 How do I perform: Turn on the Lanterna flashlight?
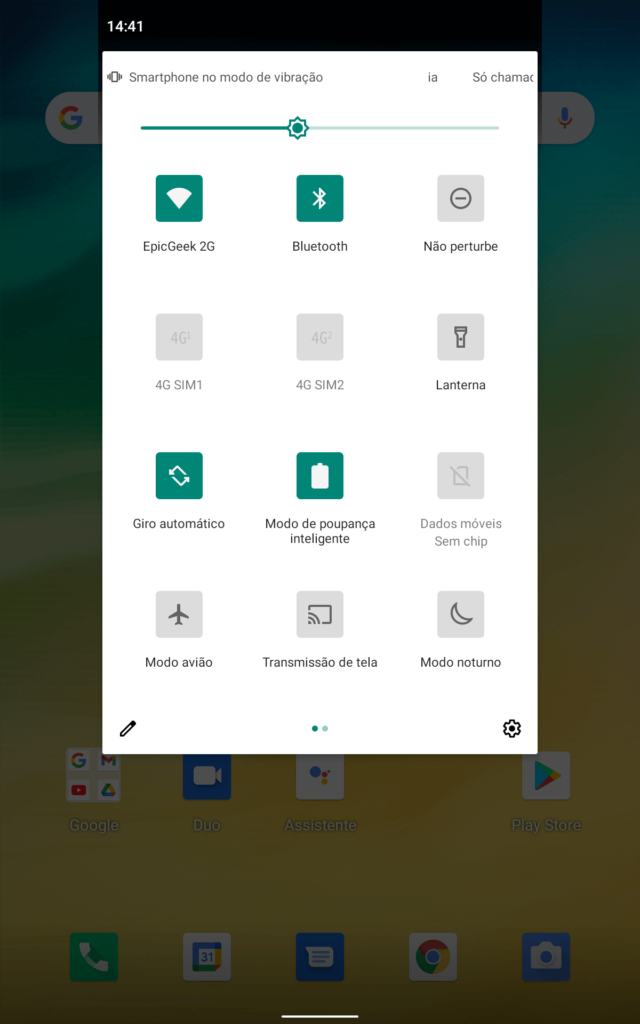(x=461, y=337)
